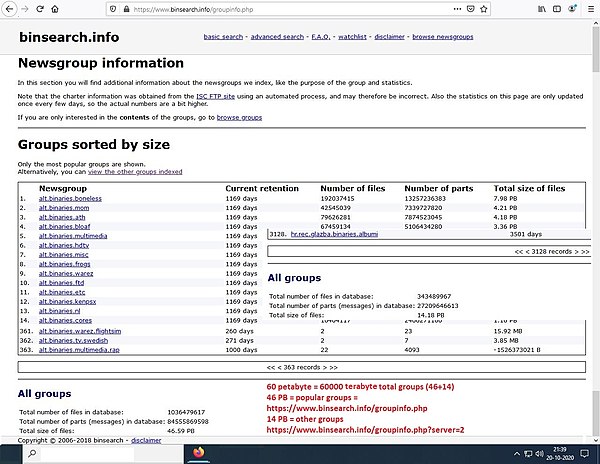Open the Firefox account icon
The height and width of the screenshot is (464, 600).
point(572,9)
